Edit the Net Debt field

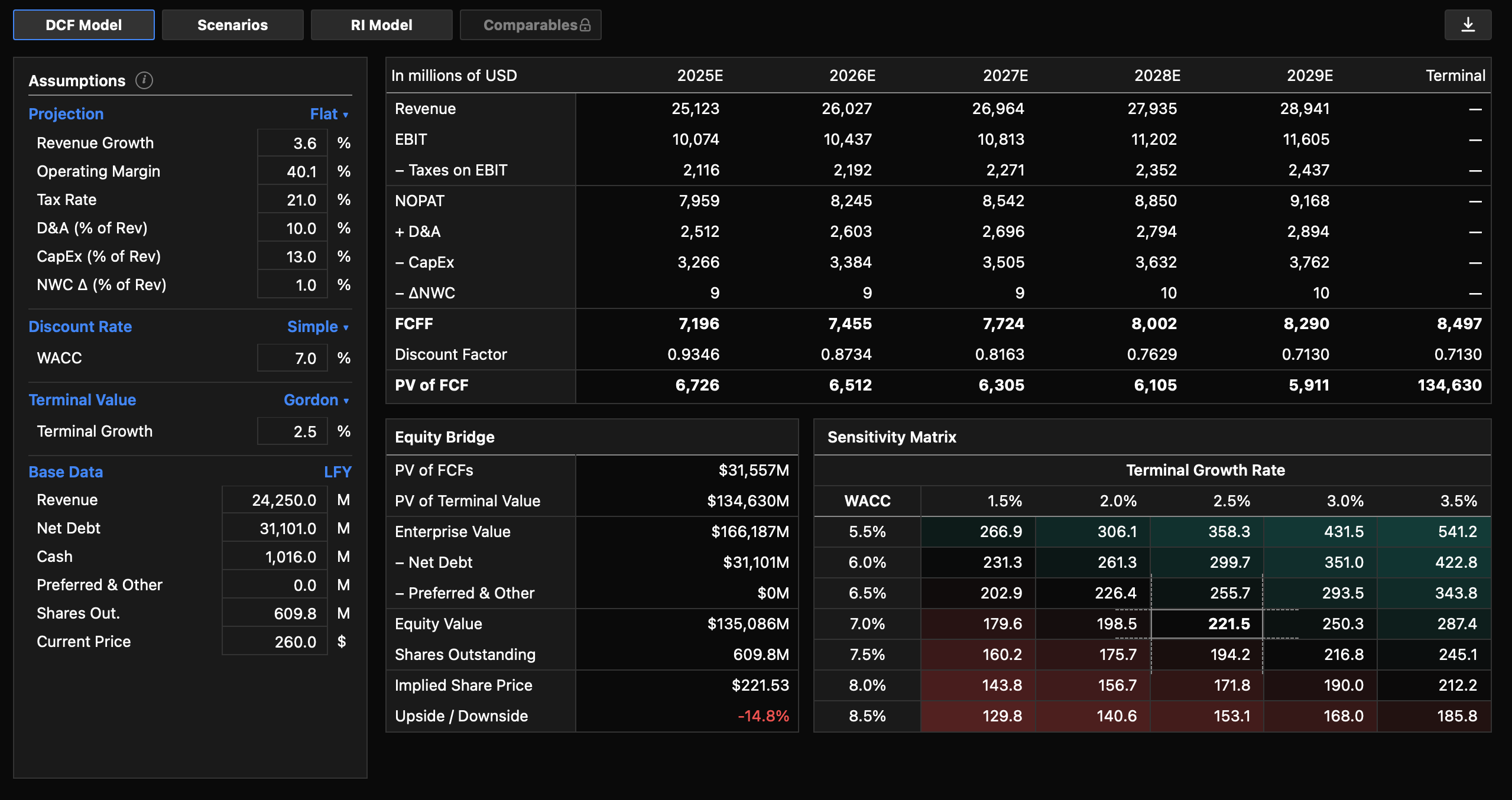[x=274, y=528]
